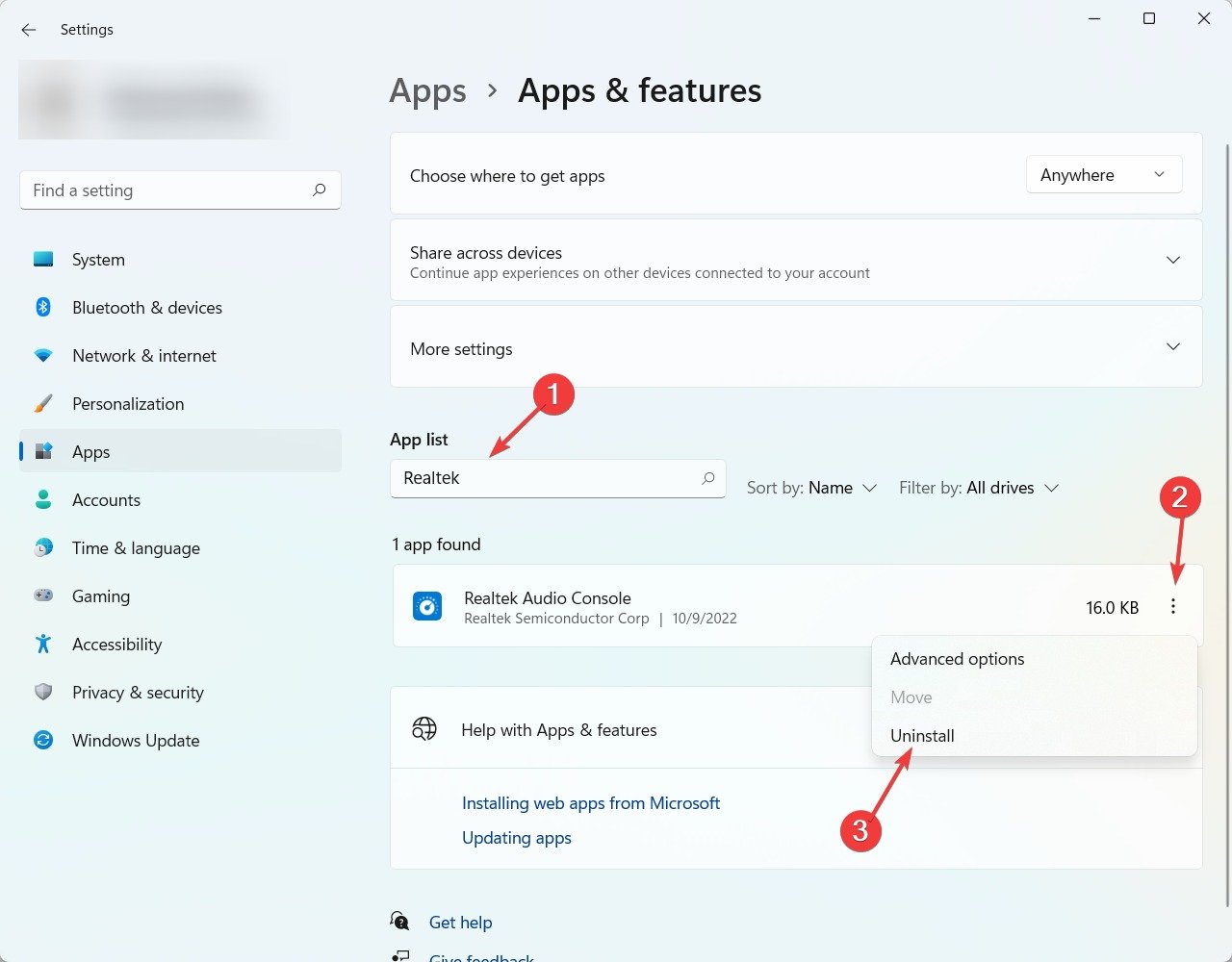Go to Windows Update page

pyautogui.click(x=180, y=741)
